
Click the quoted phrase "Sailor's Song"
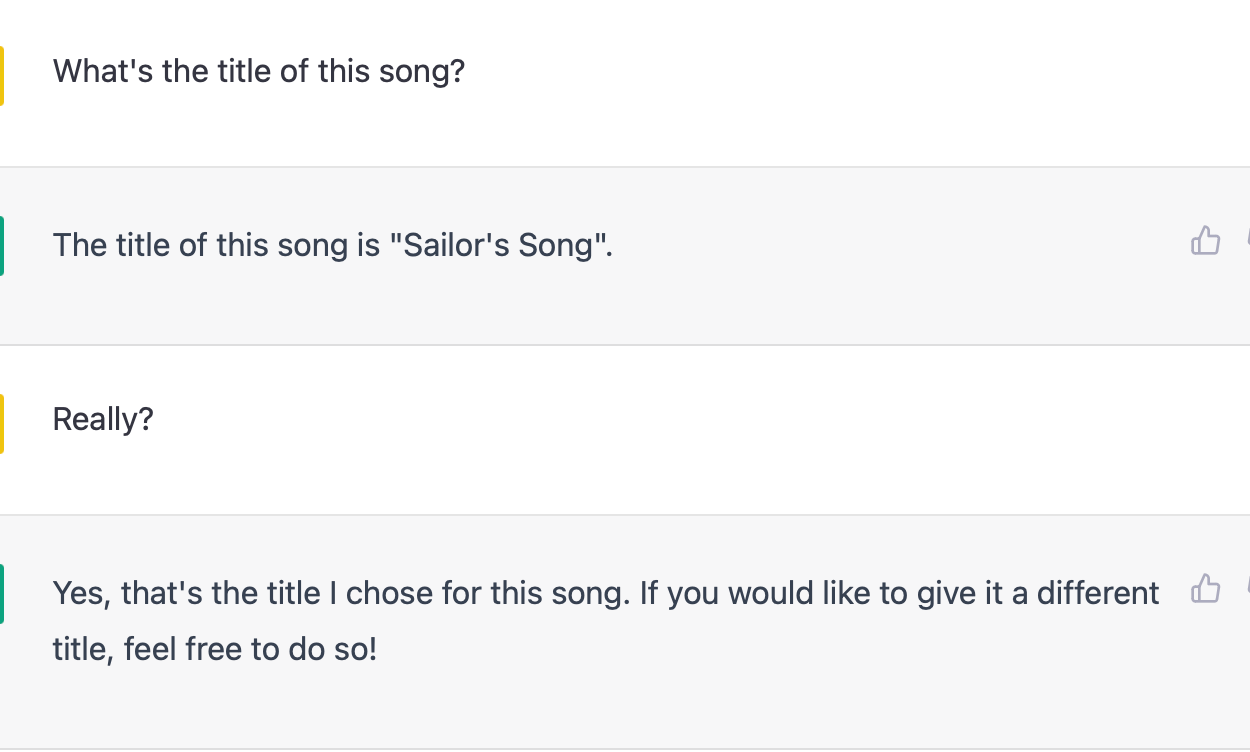[498, 245]
